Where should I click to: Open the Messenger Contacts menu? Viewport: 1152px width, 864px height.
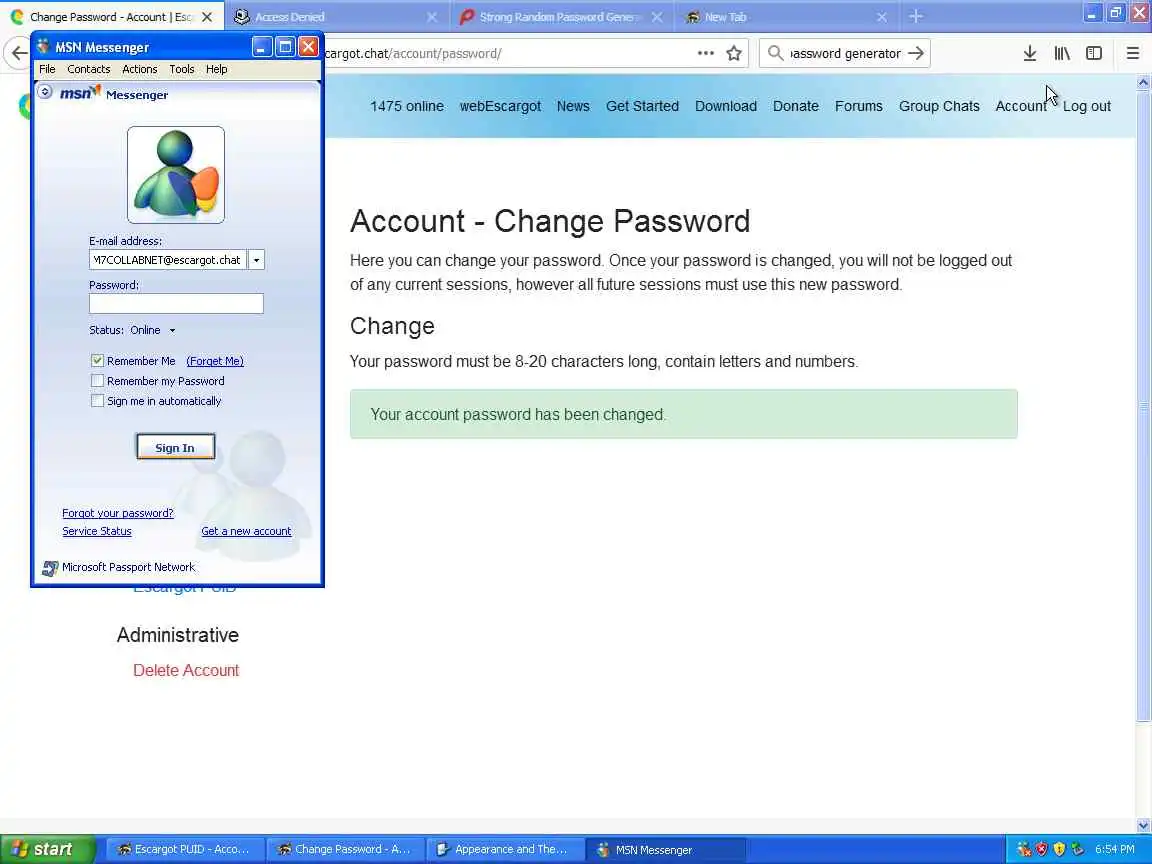click(88, 69)
